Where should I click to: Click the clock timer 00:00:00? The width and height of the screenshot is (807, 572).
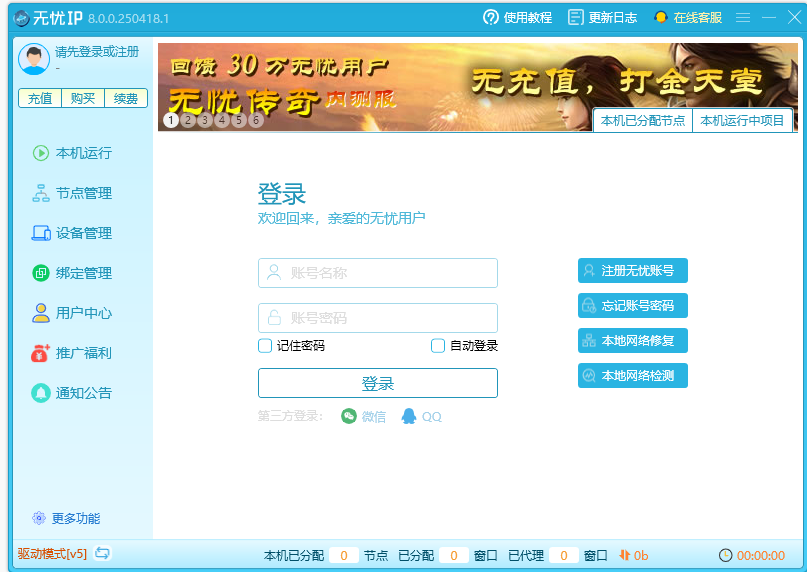click(752, 556)
